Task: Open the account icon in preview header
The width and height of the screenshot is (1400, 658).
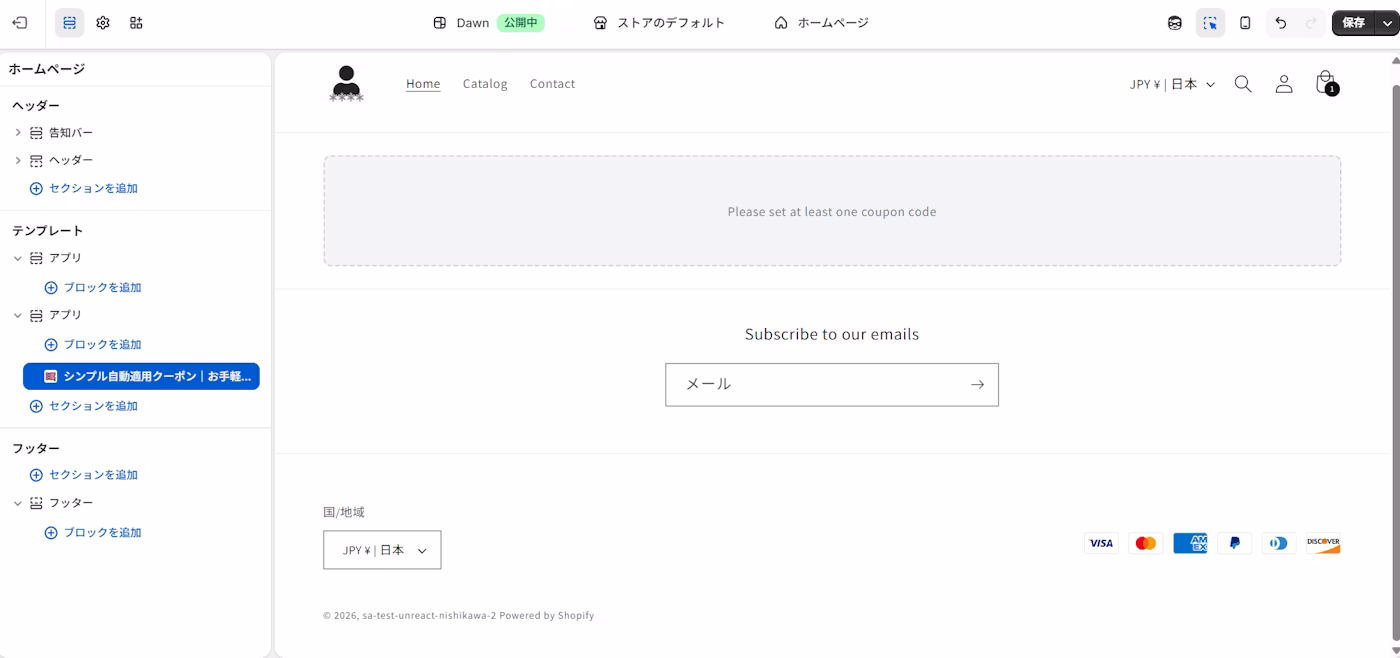Action: point(1284,84)
